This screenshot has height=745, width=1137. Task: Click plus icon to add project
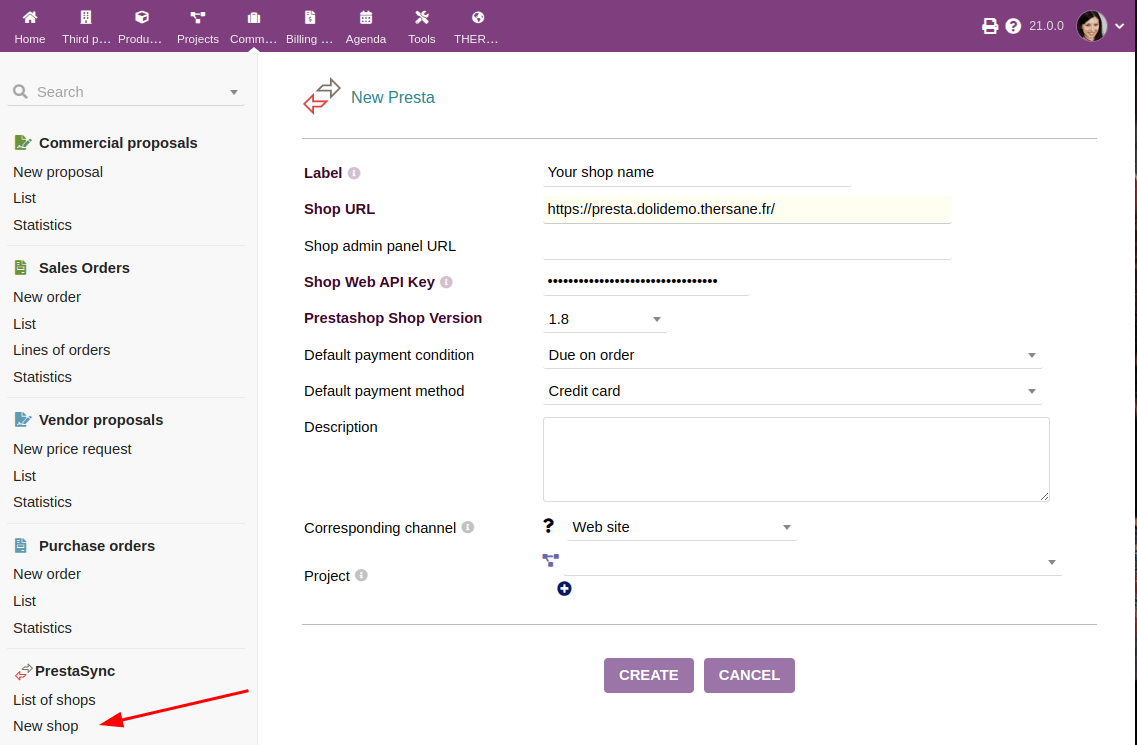[564, 589]
